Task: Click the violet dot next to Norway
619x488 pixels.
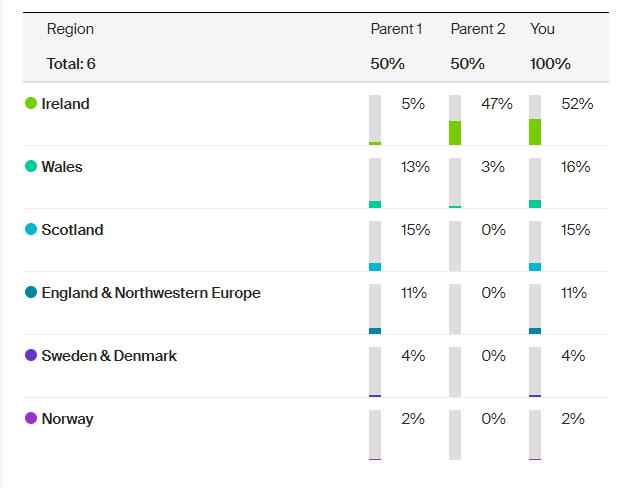Action: click(x=31, y=419)
